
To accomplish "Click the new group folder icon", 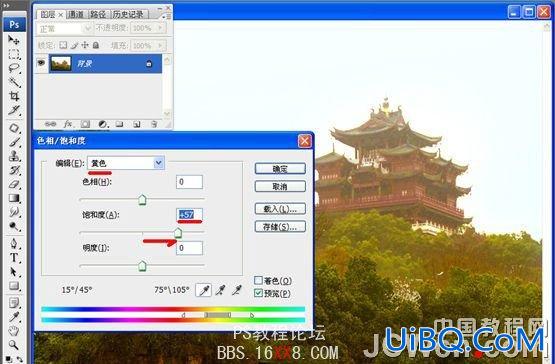I will tap(120, 124).
